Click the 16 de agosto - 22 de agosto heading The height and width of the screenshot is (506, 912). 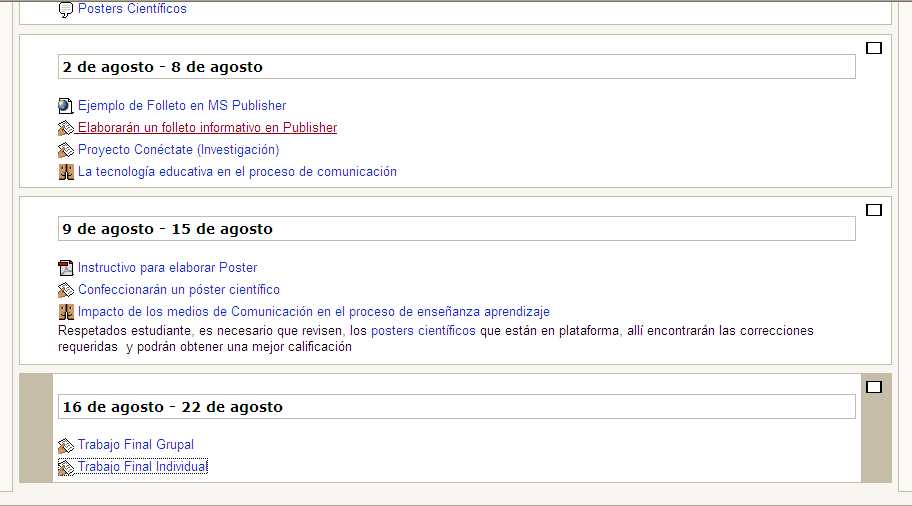(172, 407)
